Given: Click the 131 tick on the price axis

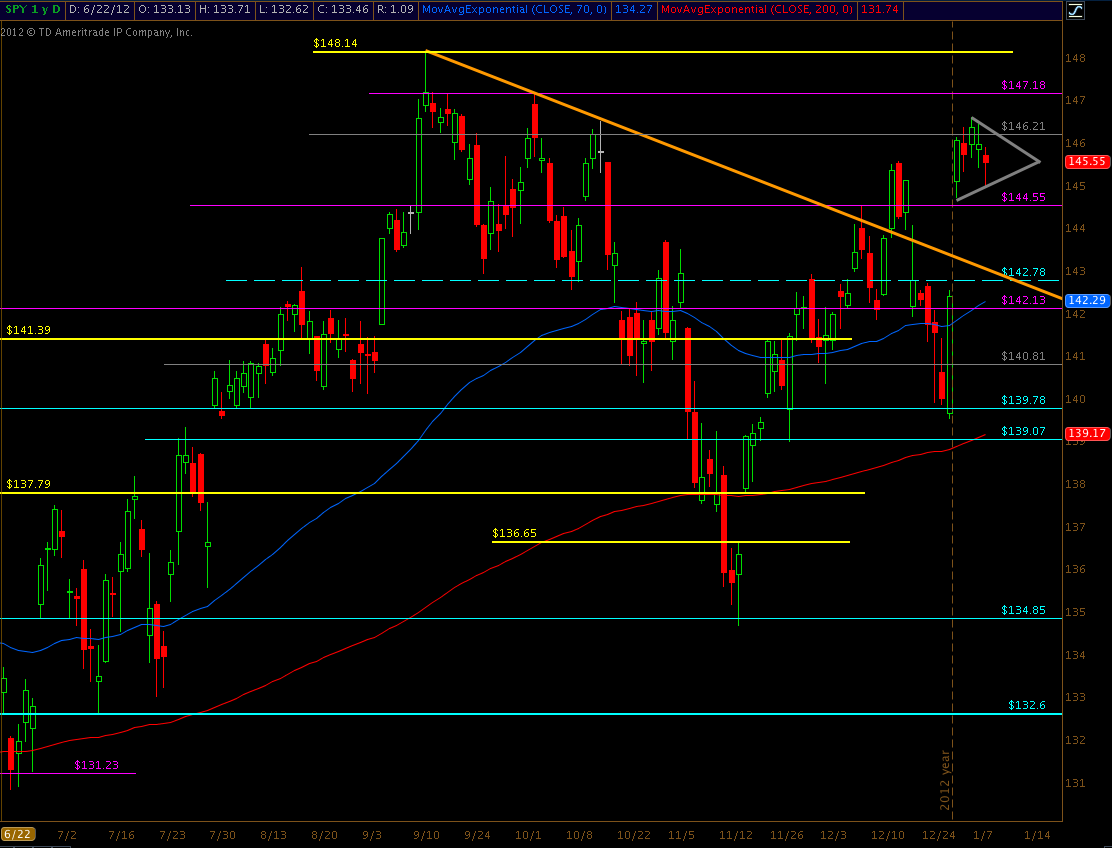Looking at the screenshot, I should pos(1075,783).
